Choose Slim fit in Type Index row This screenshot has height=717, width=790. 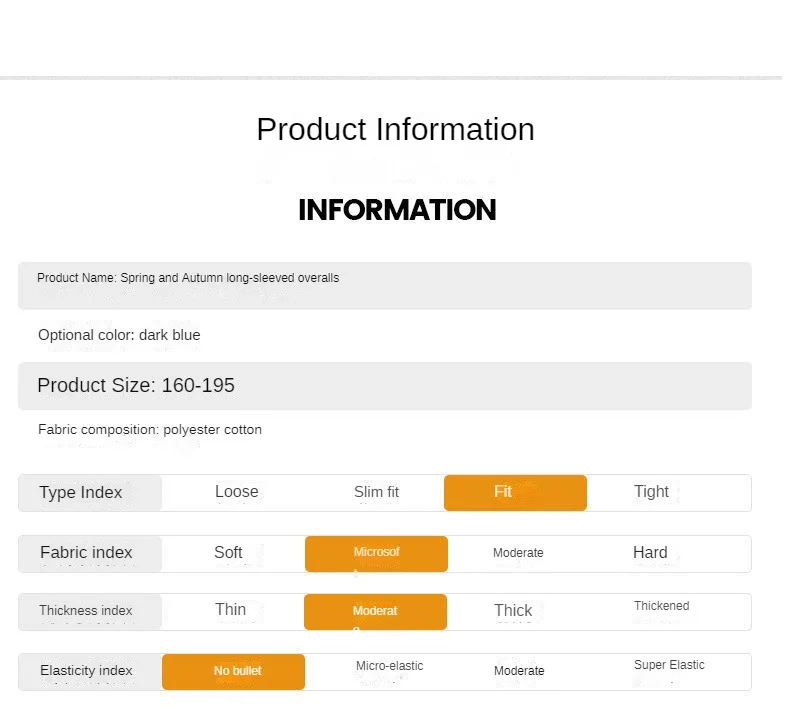pyautogui.click(x=376, y=492)
